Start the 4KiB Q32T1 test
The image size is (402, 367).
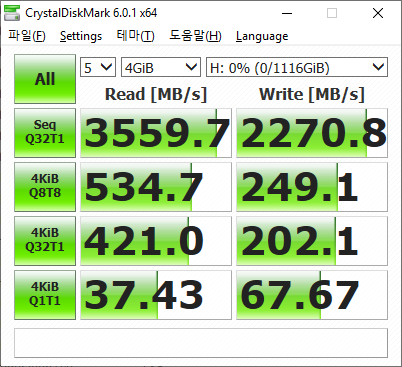point(45,241)
